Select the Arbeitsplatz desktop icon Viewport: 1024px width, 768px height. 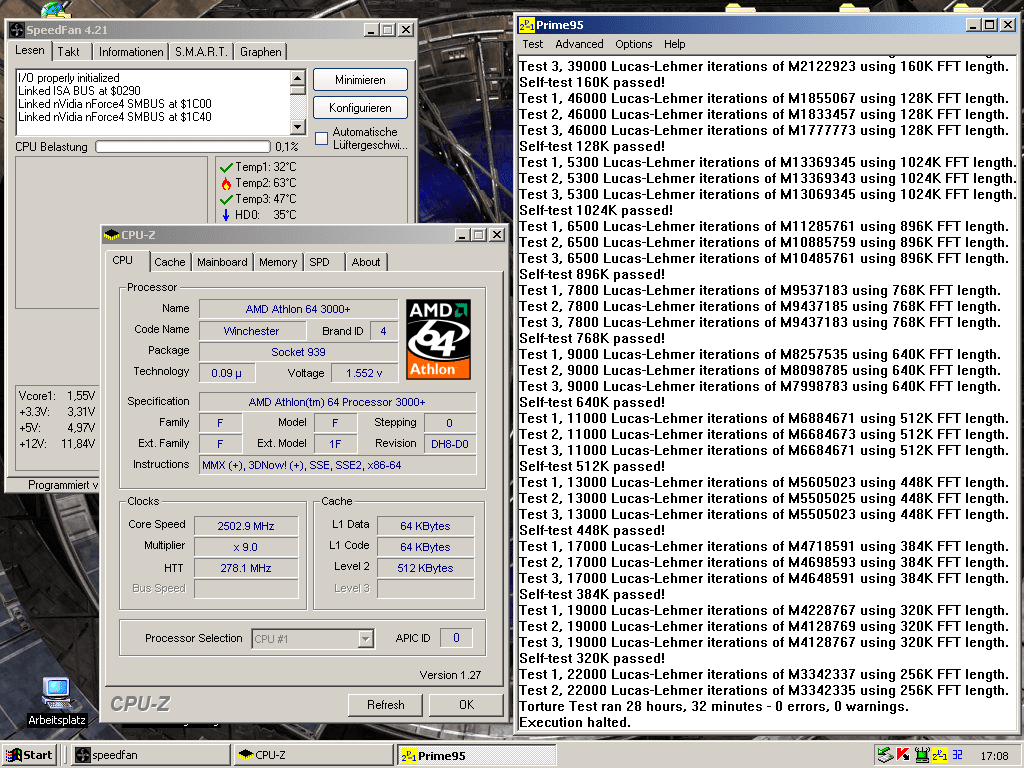pos(57,702)
